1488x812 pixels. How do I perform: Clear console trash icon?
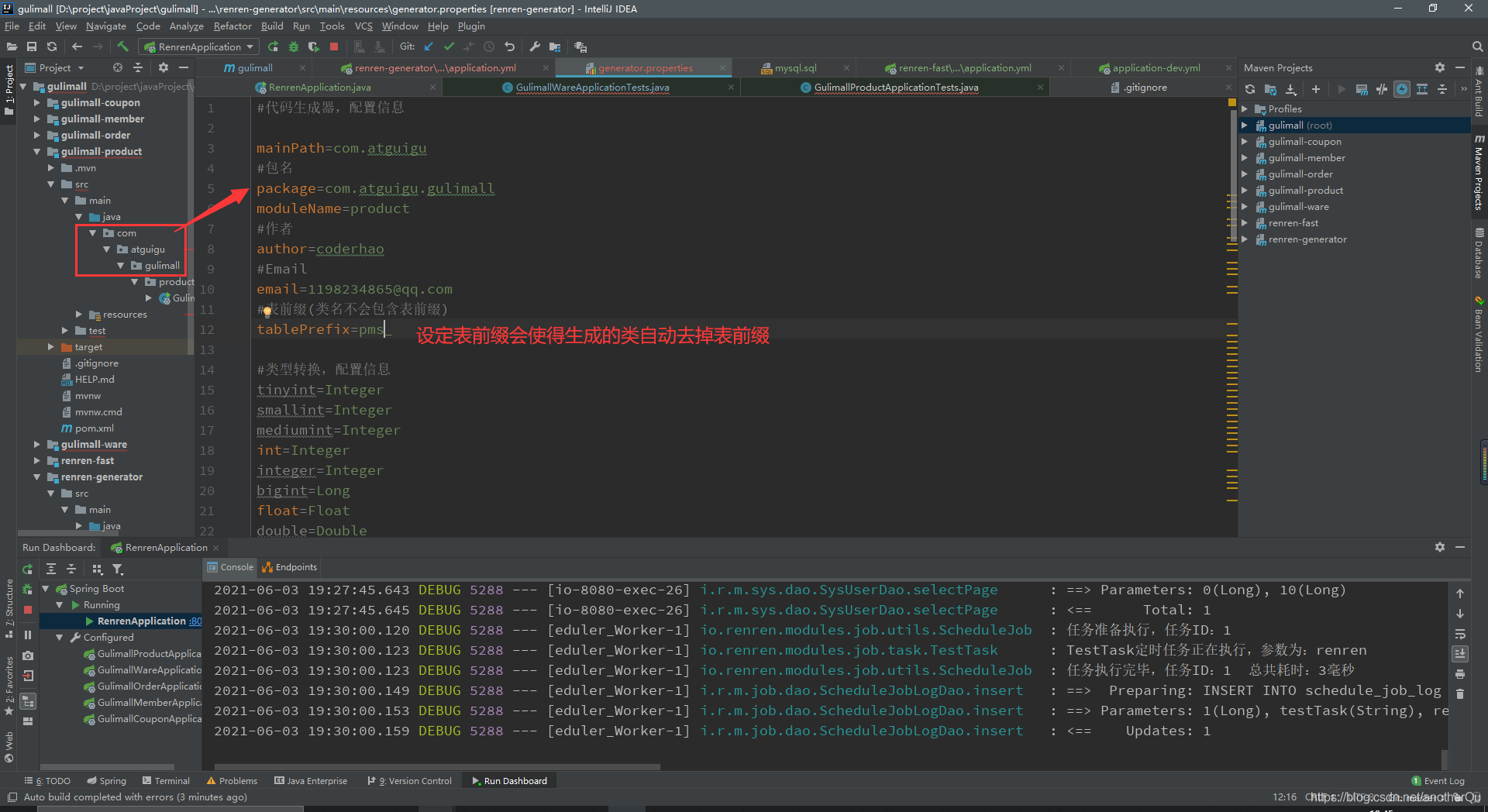[x=1460, y=694]
